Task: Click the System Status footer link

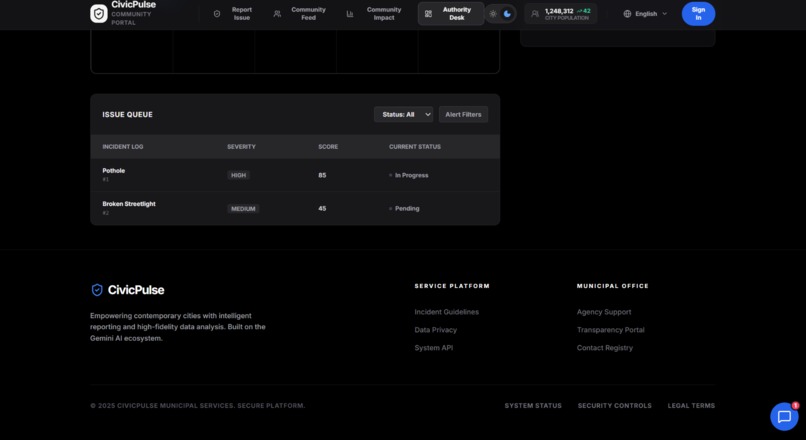Action: [533, 406]
